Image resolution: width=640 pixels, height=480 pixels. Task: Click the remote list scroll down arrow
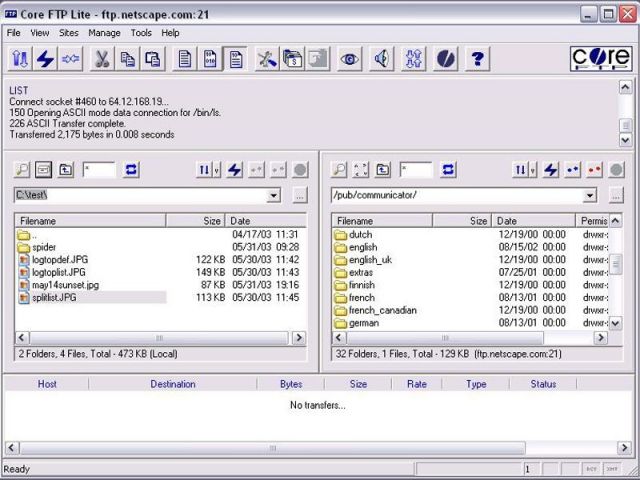click(x=615, y=323)
